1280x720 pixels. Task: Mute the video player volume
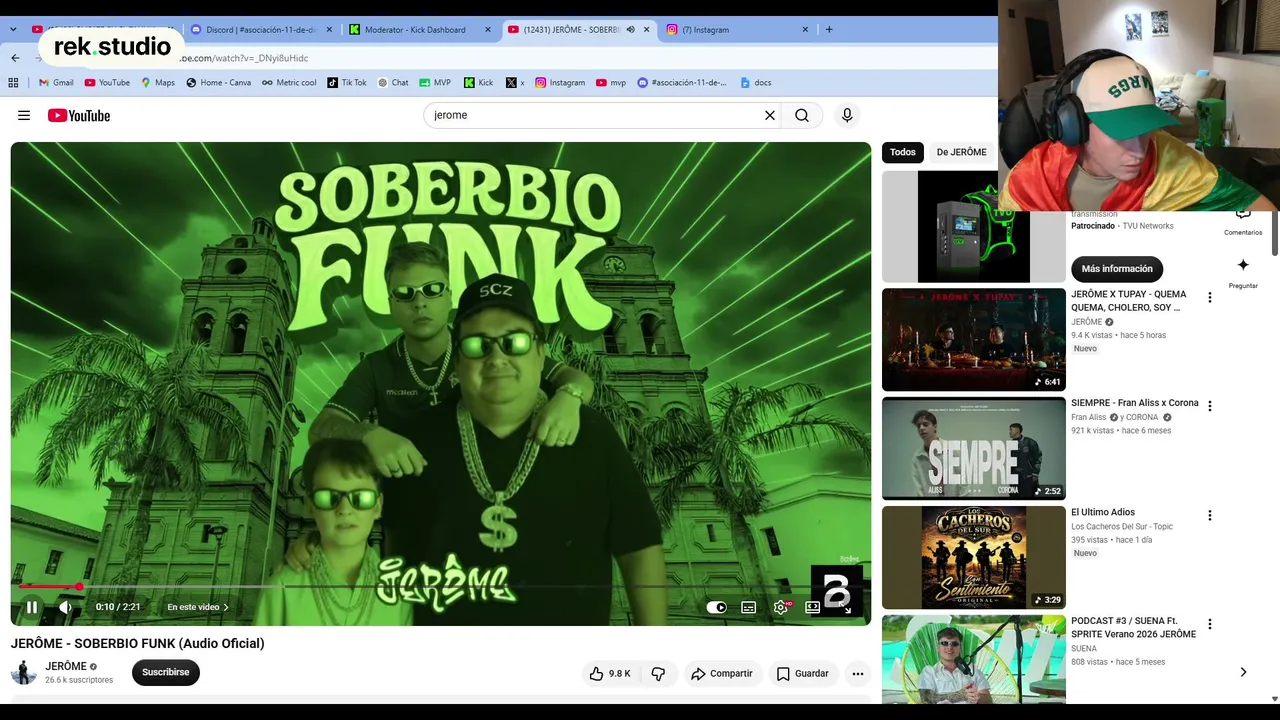point(65,607)
